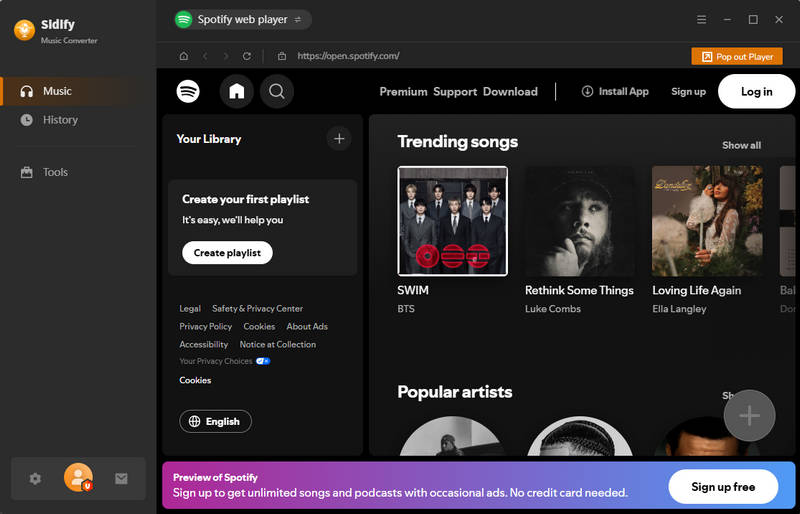
Task: Click the Rethink Some Things title
Action: [x=579, y=290]
